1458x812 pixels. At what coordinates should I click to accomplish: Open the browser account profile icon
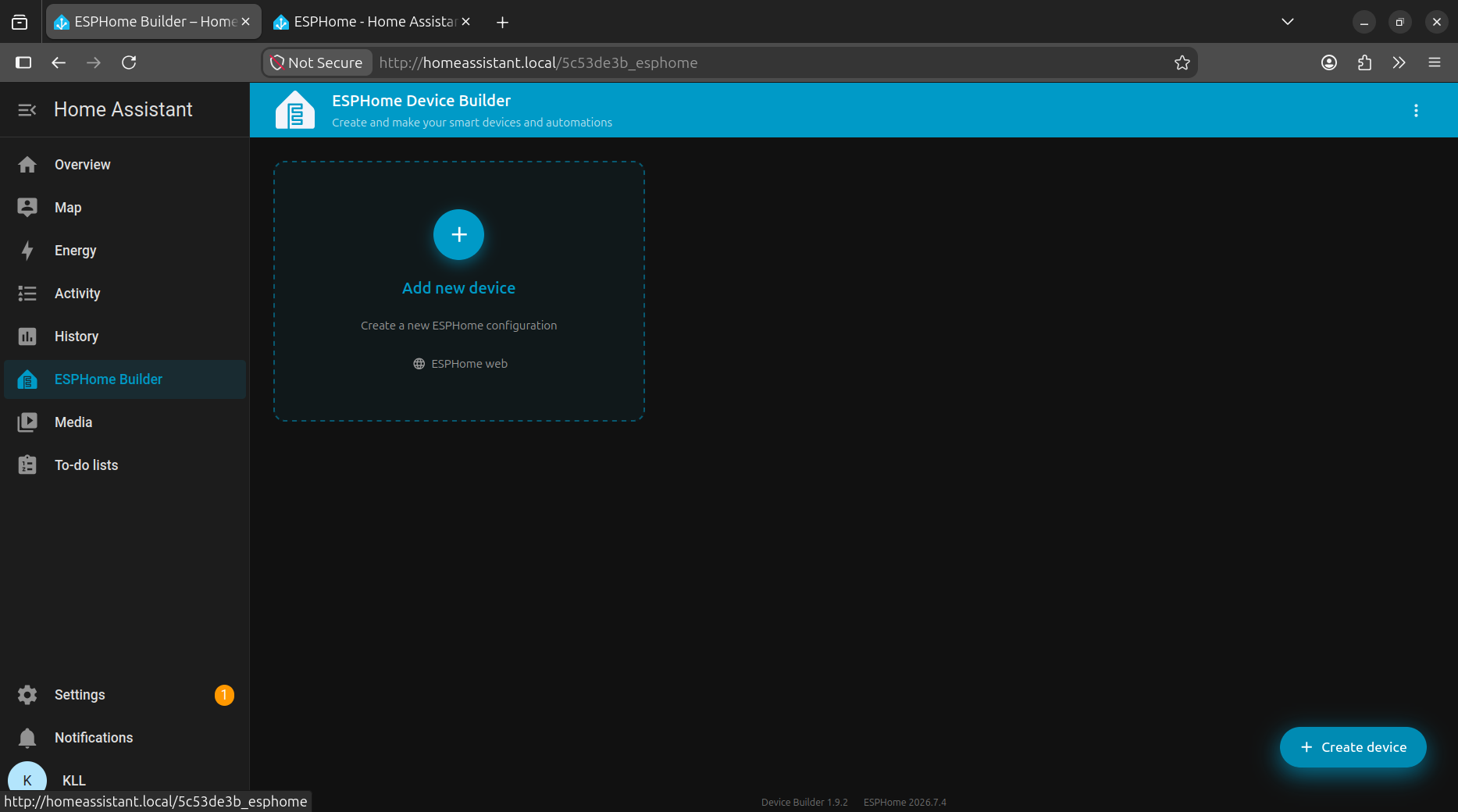pos(1329,62)
